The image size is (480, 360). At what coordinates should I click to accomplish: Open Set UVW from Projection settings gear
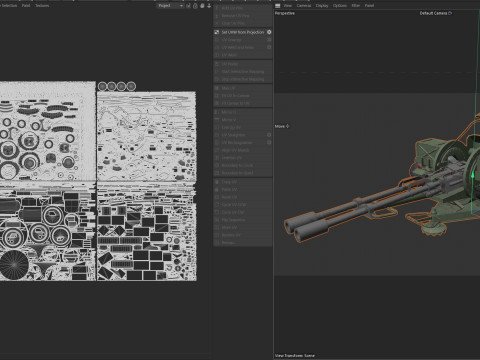pyautogui.click(x=269, y=32)
